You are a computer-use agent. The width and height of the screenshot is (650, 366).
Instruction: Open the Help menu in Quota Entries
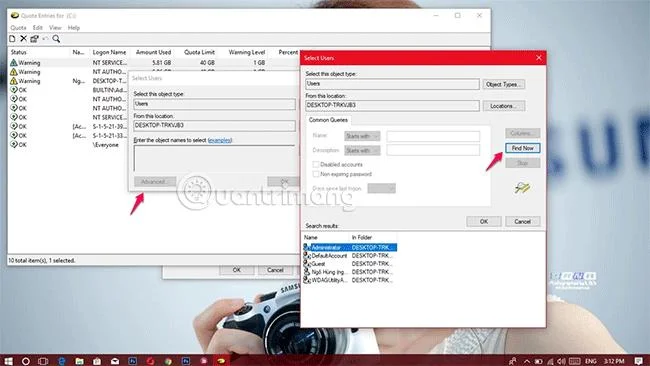coord(74,28)
